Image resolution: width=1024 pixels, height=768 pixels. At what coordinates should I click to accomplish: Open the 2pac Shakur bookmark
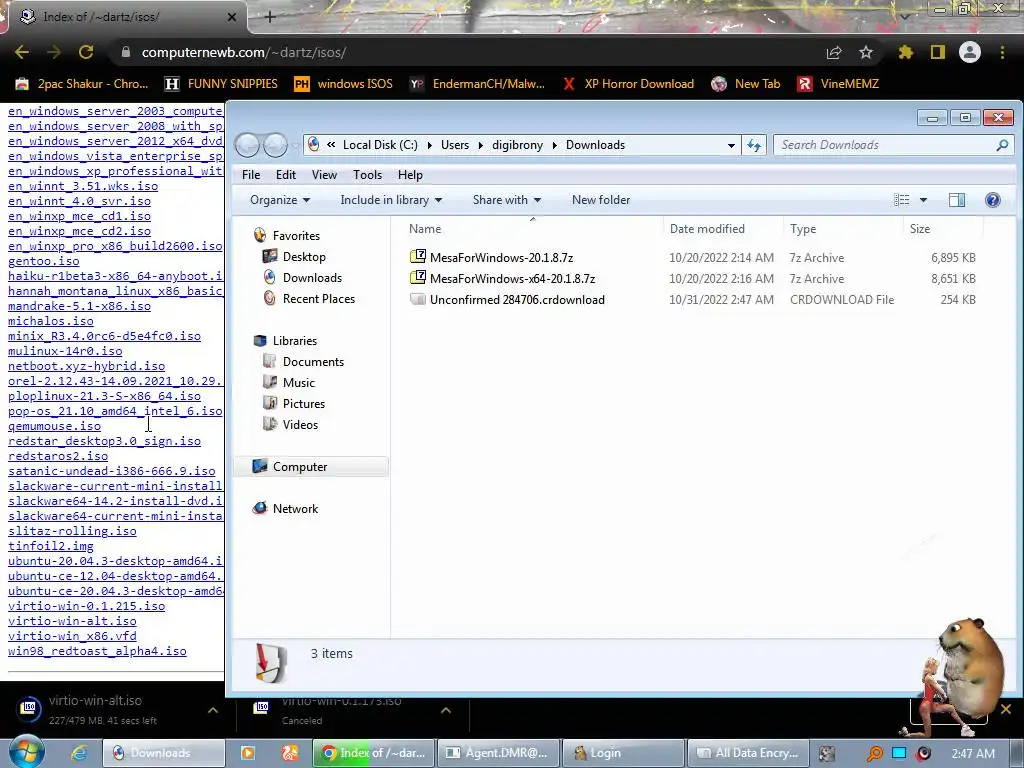(x=82, y=84)
